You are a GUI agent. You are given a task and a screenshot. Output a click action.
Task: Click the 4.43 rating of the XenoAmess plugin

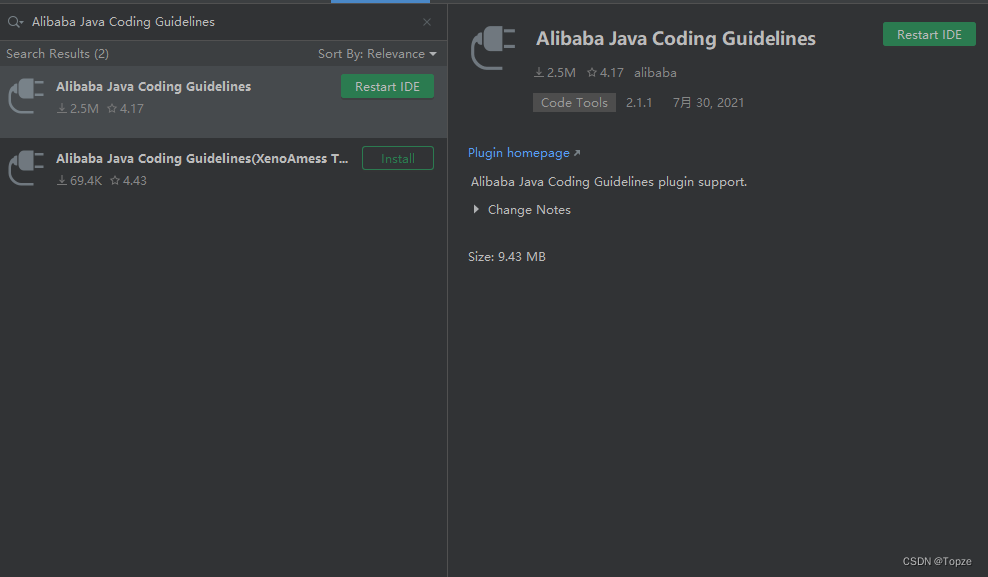point(129,181)
